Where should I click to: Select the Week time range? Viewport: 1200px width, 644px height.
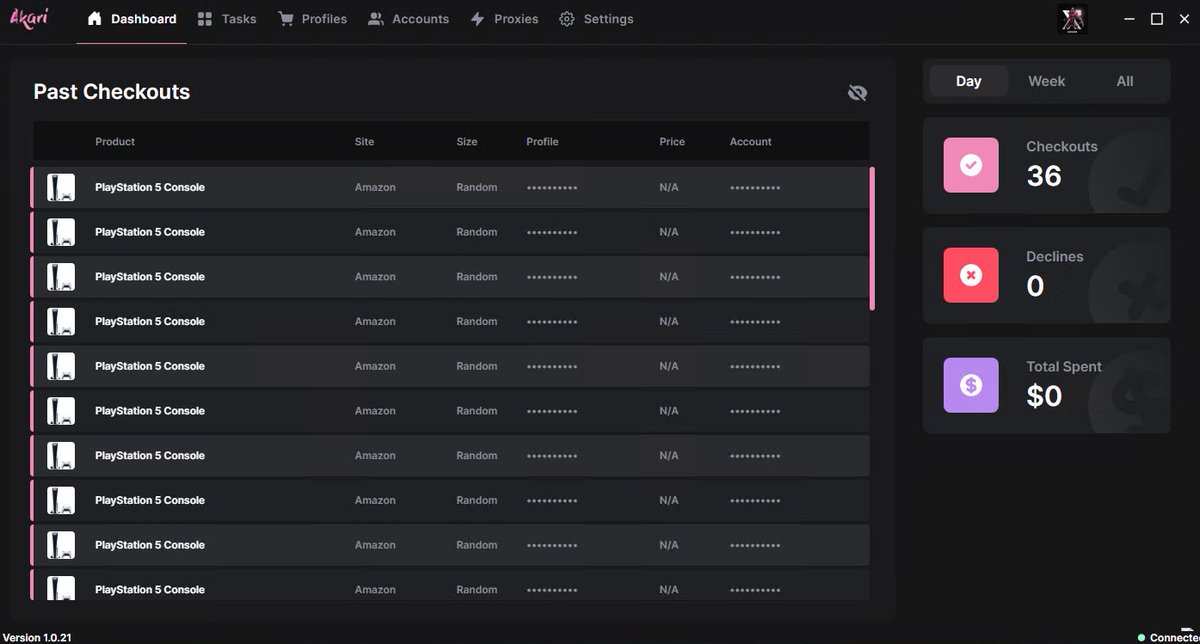click(x=1046, y=81)
